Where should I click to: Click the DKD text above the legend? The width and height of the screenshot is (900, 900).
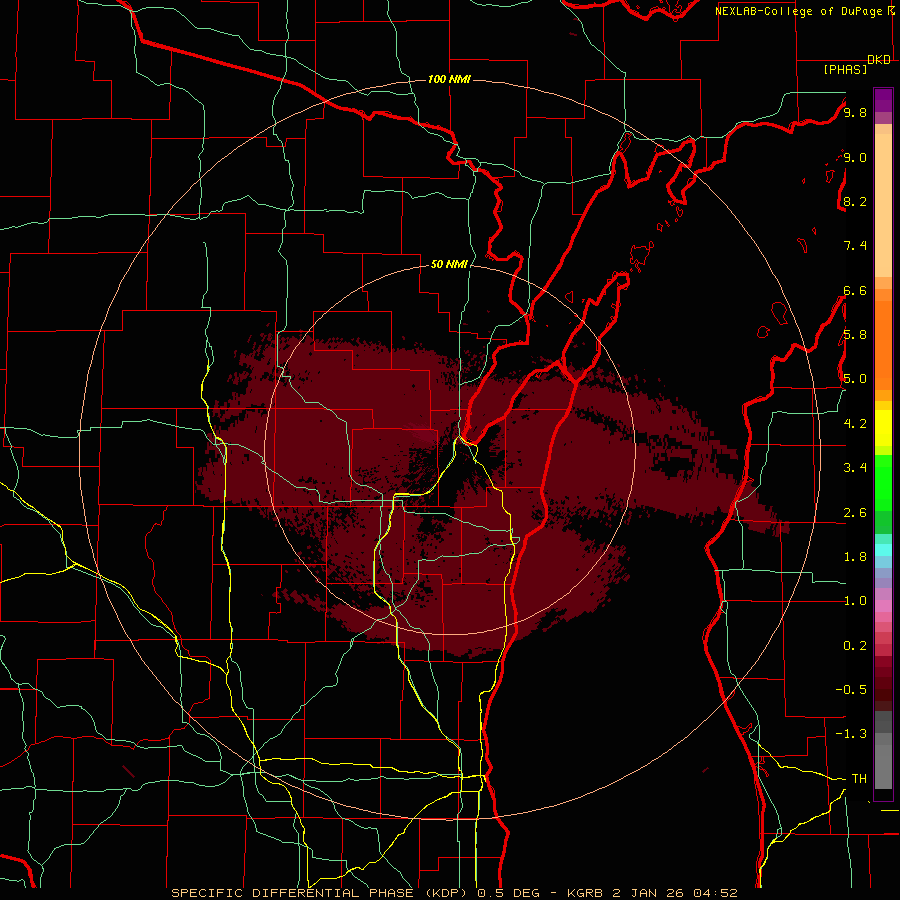tap(878, 60)
